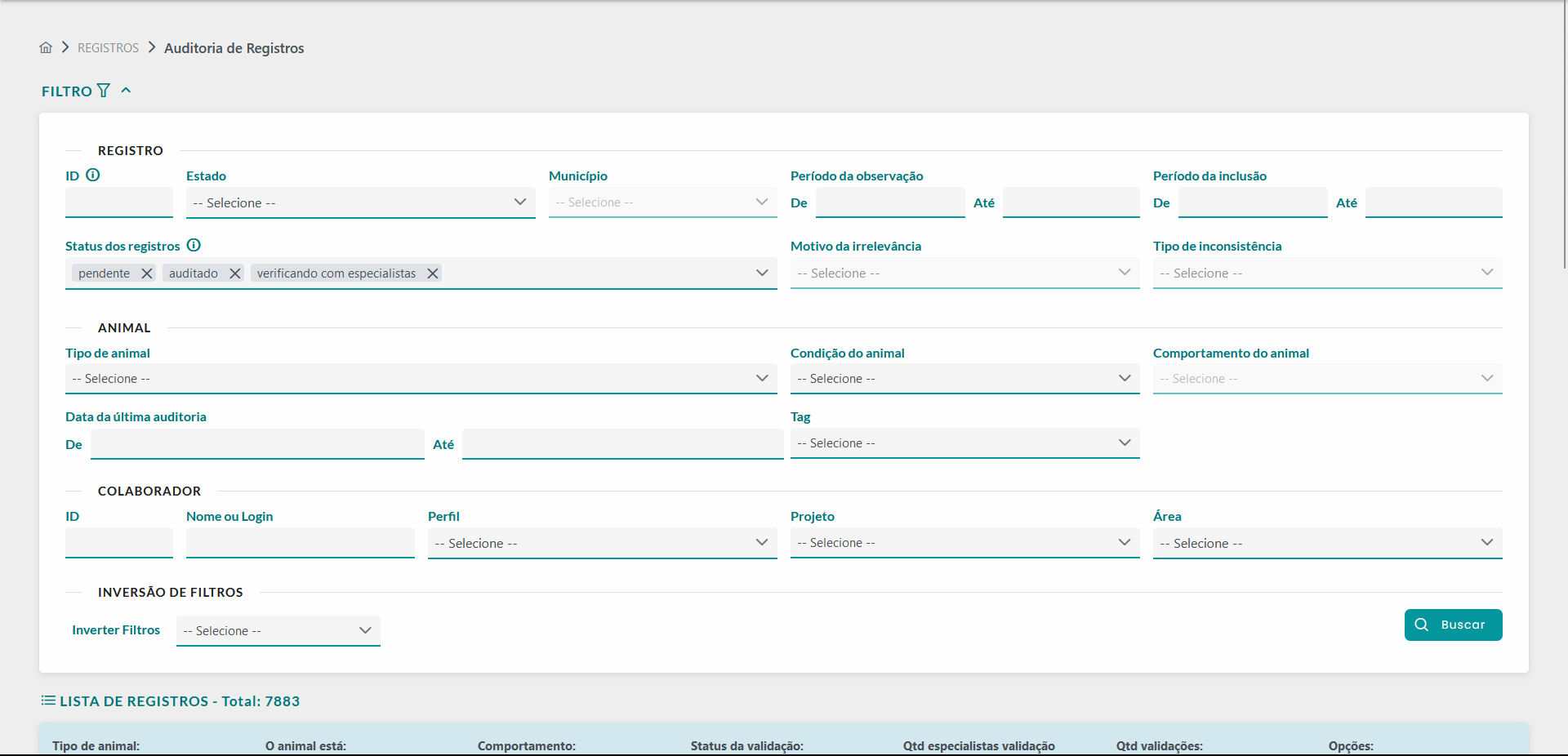Open the Tipo de animal dropdown
Image resolution: width=1568 pixels, height=756 pixels.
(x=421, y=379)
